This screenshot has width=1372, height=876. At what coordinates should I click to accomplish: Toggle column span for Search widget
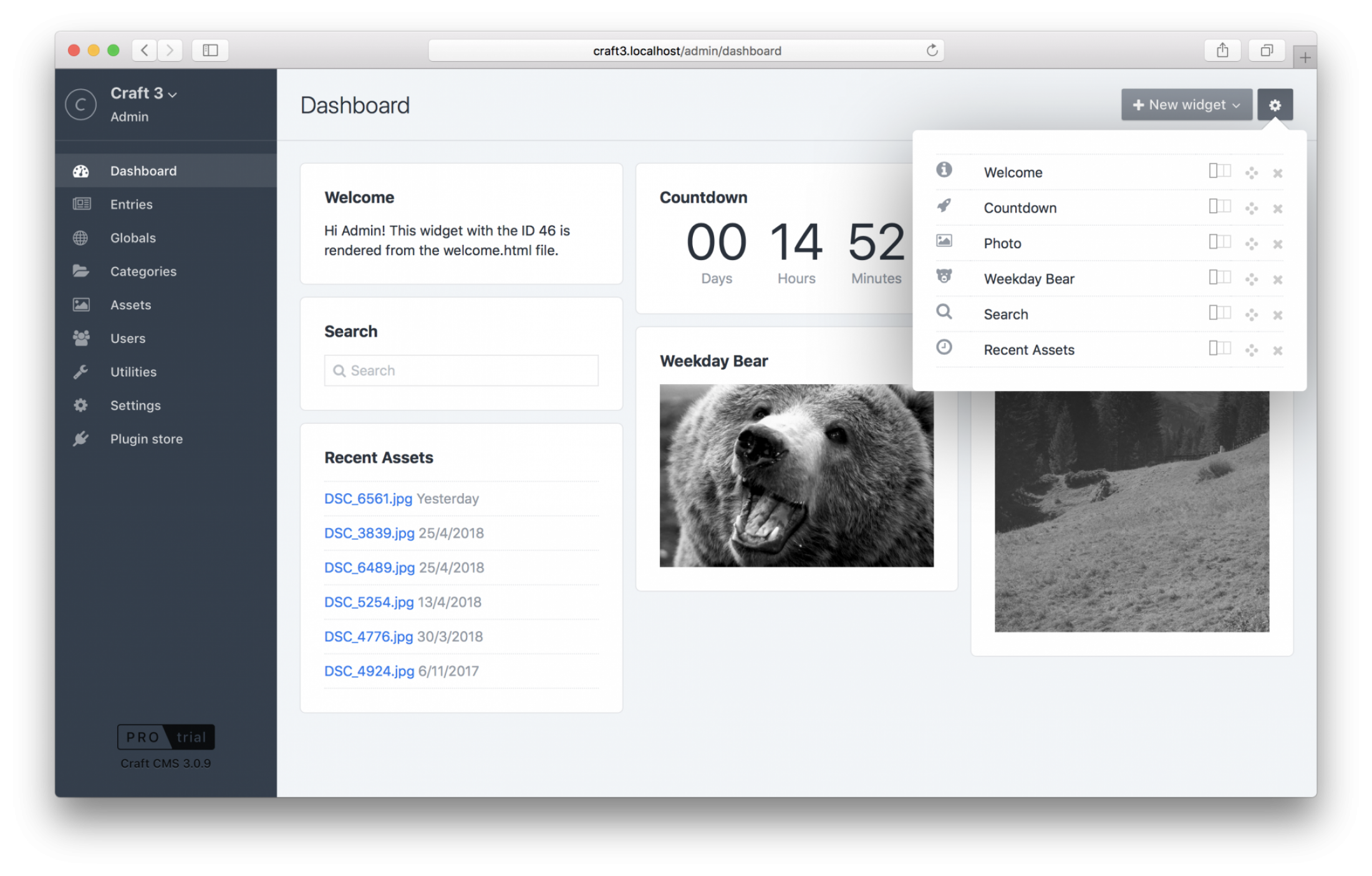click(x=1219, y=313)
